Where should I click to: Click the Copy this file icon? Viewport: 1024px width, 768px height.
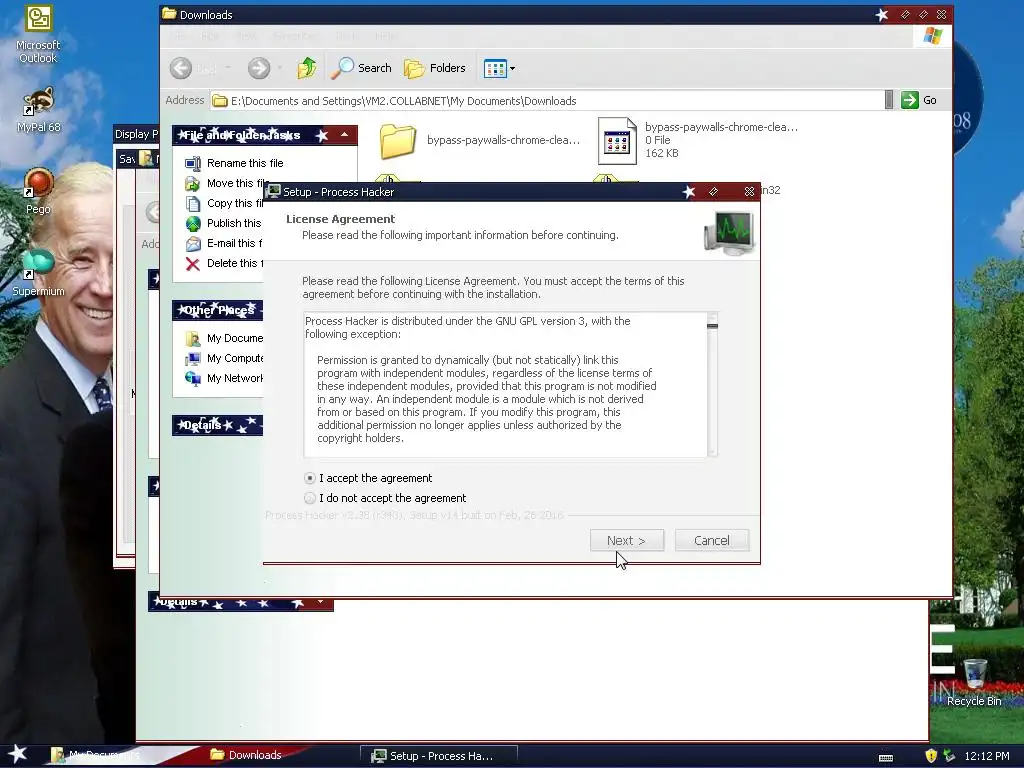point(193,204)
